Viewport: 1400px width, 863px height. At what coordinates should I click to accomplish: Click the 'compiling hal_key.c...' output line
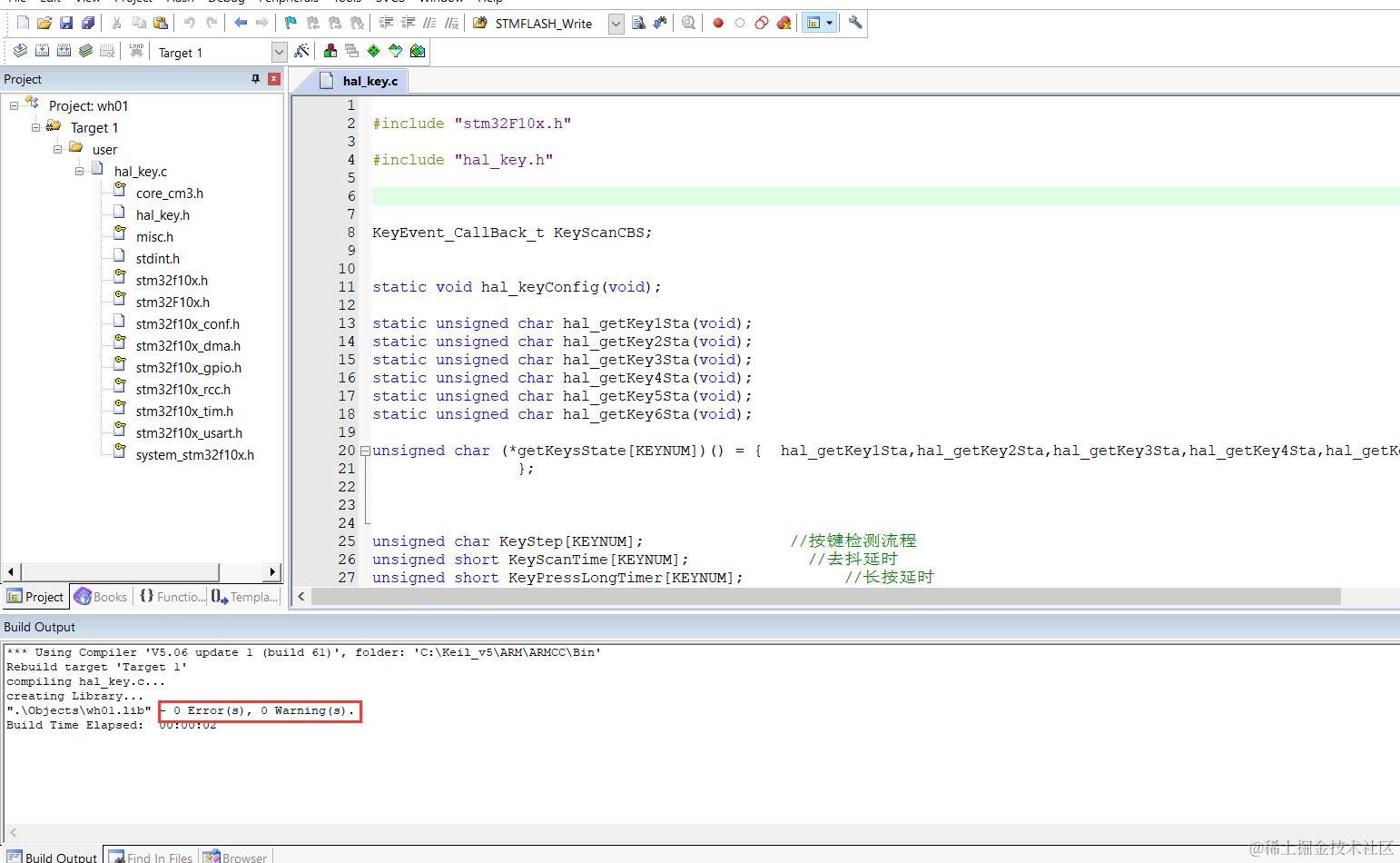click(86, 681)
